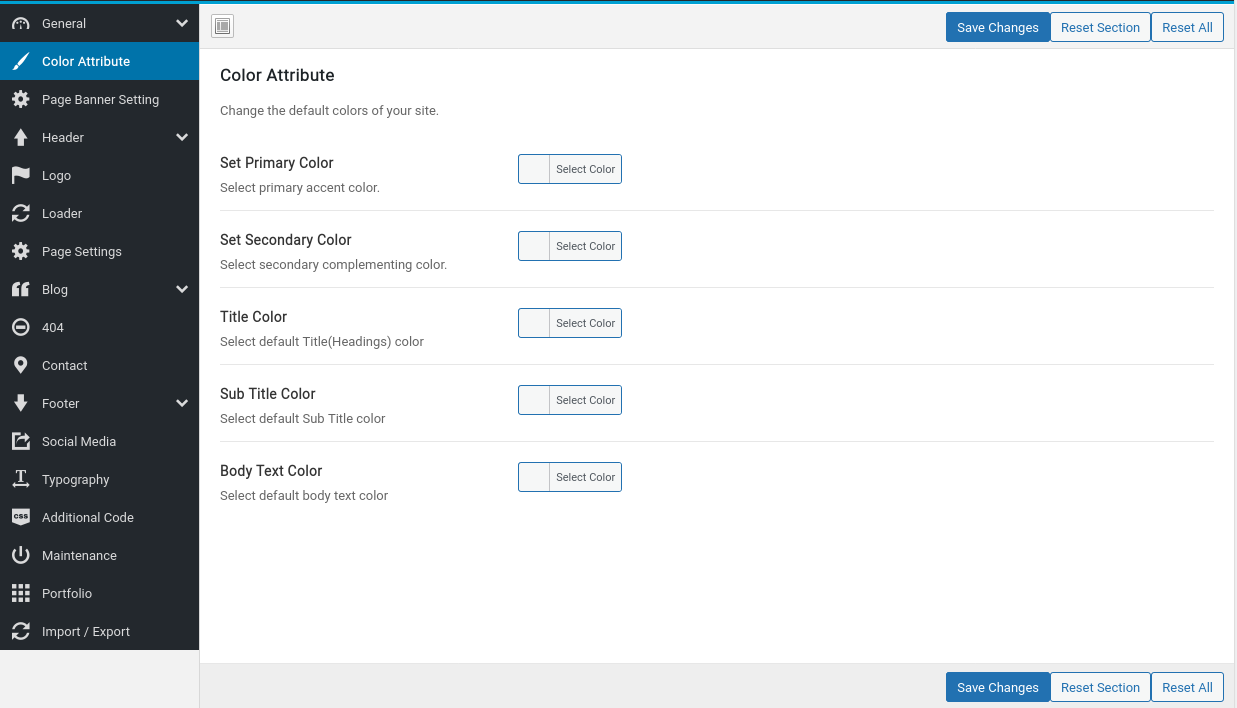Click 'Select secondary complementing color.' description
The image size is (1237, 708).
(333, 264)
